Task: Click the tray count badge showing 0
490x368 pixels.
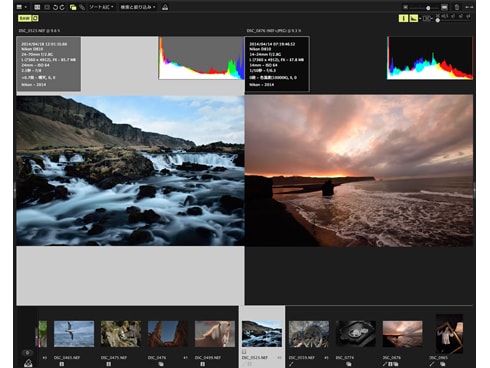Action: (x=28, y=353)
